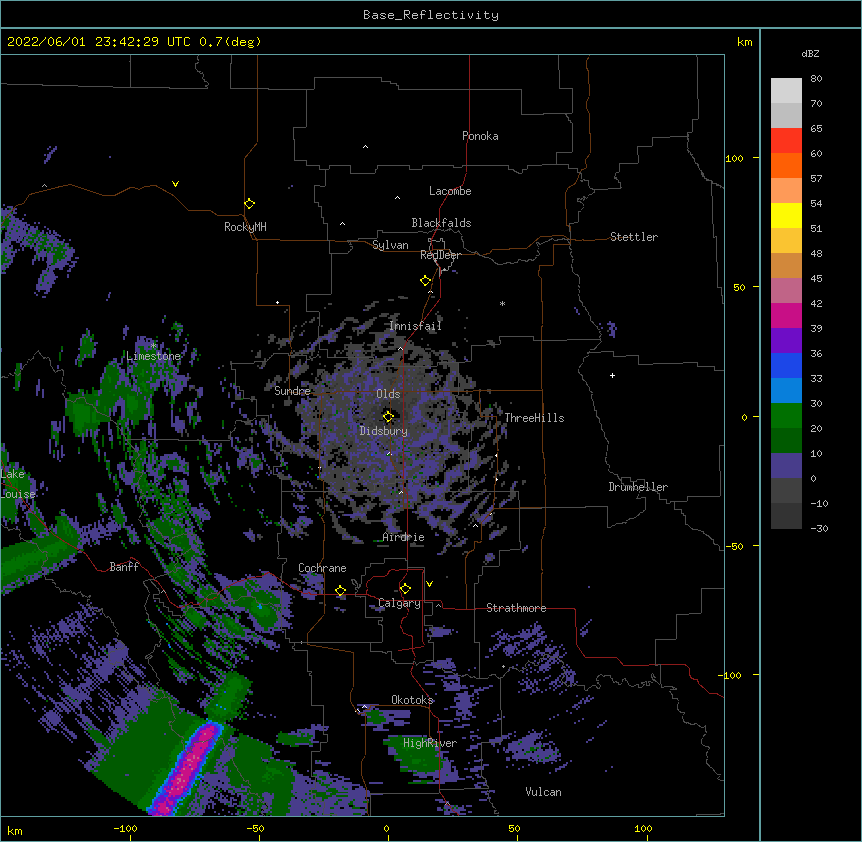Click the Calgary city label
This screenshot has height=842, width=862.
pos(399,603)
